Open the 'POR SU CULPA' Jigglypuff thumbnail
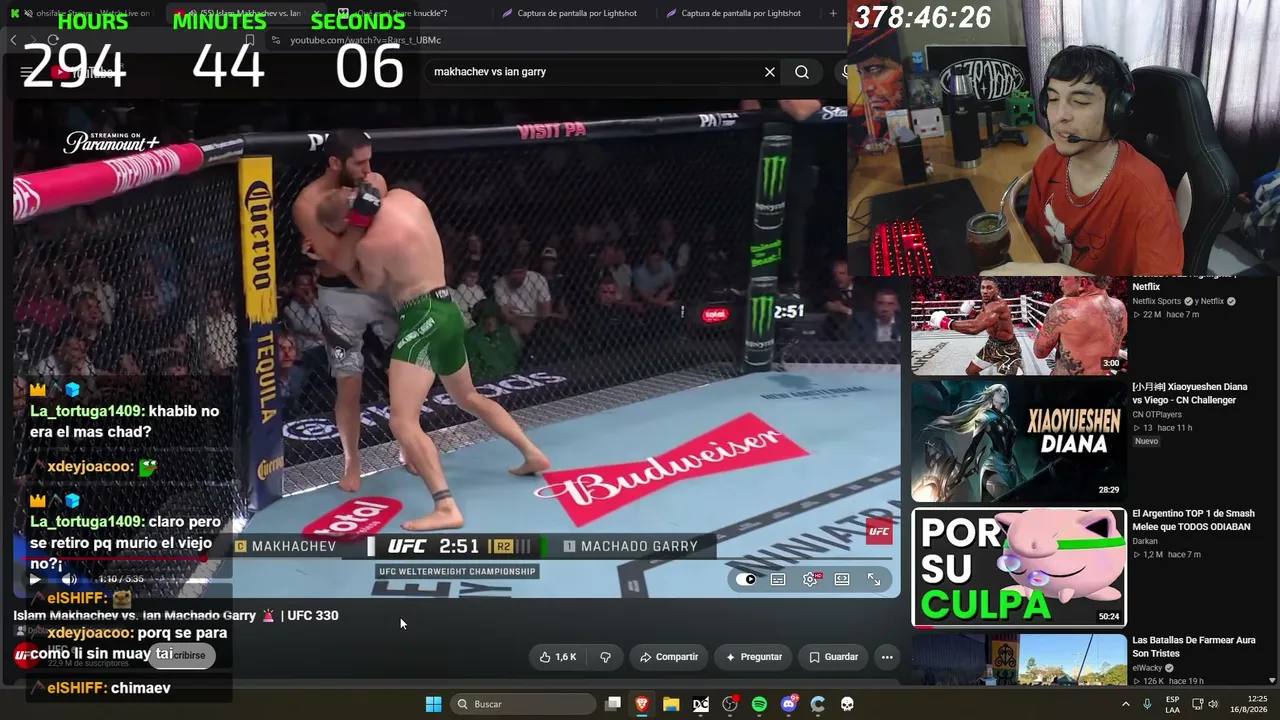This screenshot has height=720, width=1280. click(x=1019, y=567)
